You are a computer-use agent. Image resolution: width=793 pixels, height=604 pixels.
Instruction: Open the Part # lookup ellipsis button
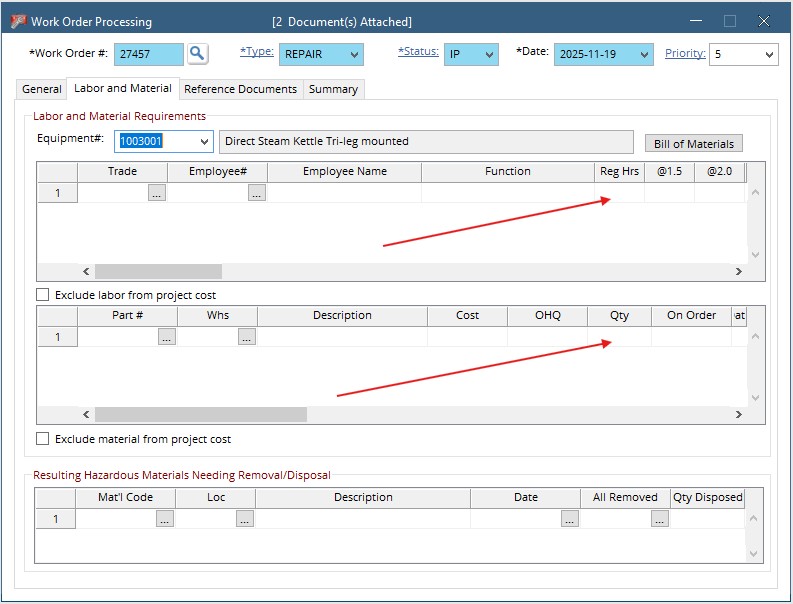[167, 338]
